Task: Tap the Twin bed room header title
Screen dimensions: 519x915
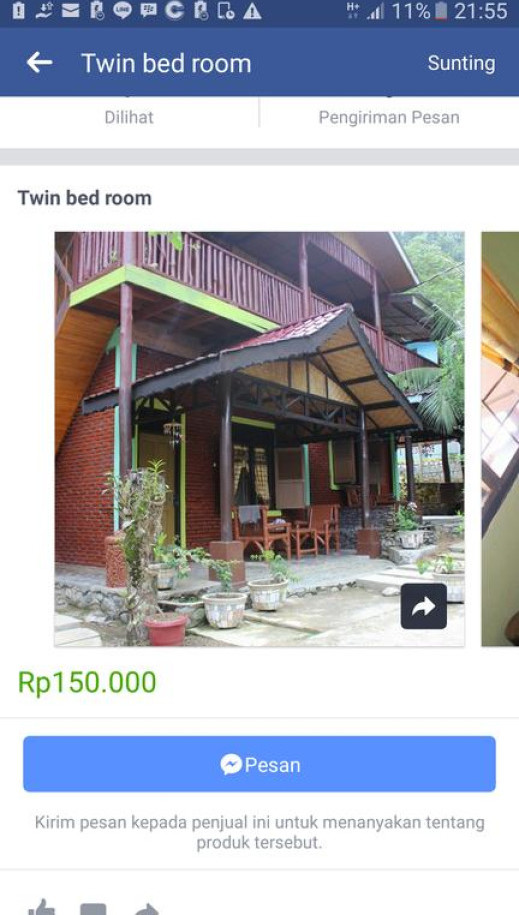Action: (166, 63)
